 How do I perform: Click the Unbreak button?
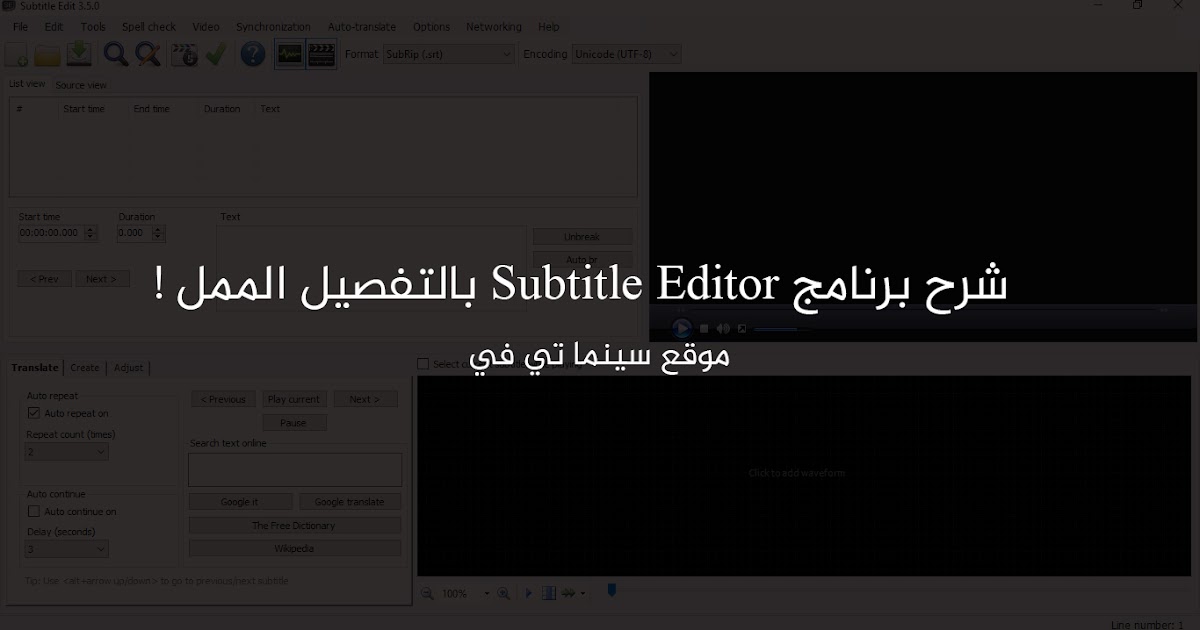[582, 237]
